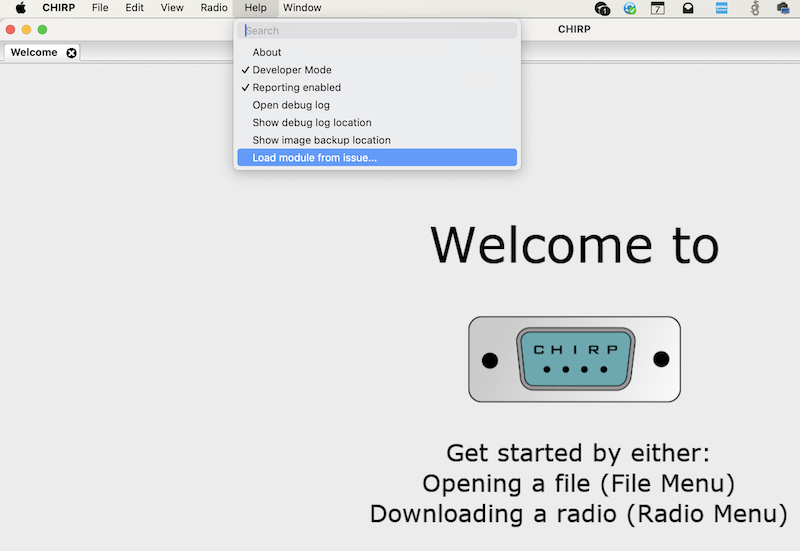The height and width of the screenshot is (551, 800).
Task: Click the blue card icon in menu bar
Action: coord(720,8)
